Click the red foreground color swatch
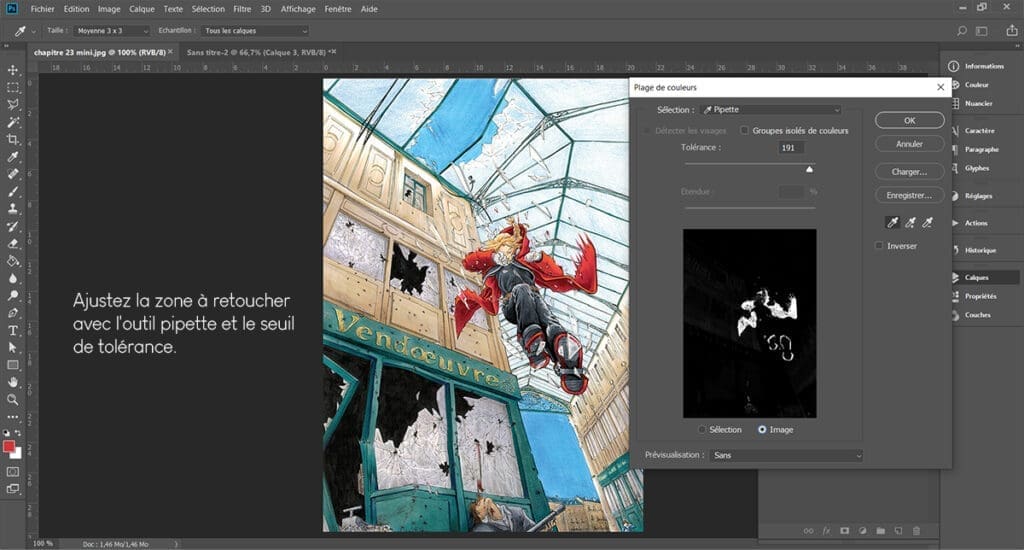Image resolution: width=1024 pixels, height=550 pixels. click(8, 447)
